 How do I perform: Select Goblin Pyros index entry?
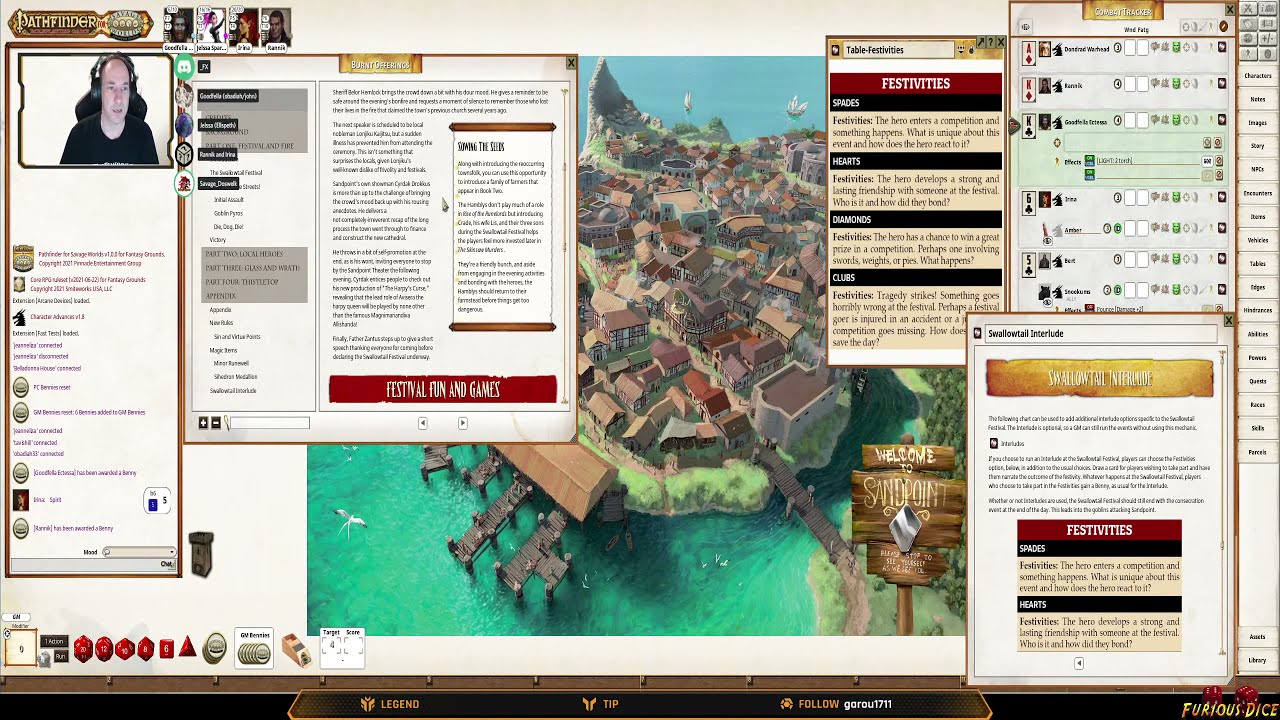point(228,213)
